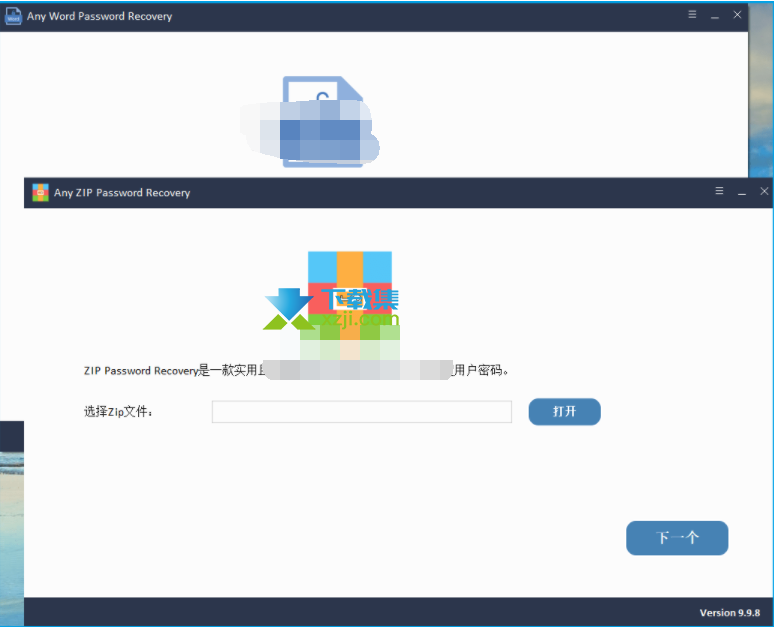
Task: Click the ZIP Password Recovery description text
Action: [x=296, y=370]
